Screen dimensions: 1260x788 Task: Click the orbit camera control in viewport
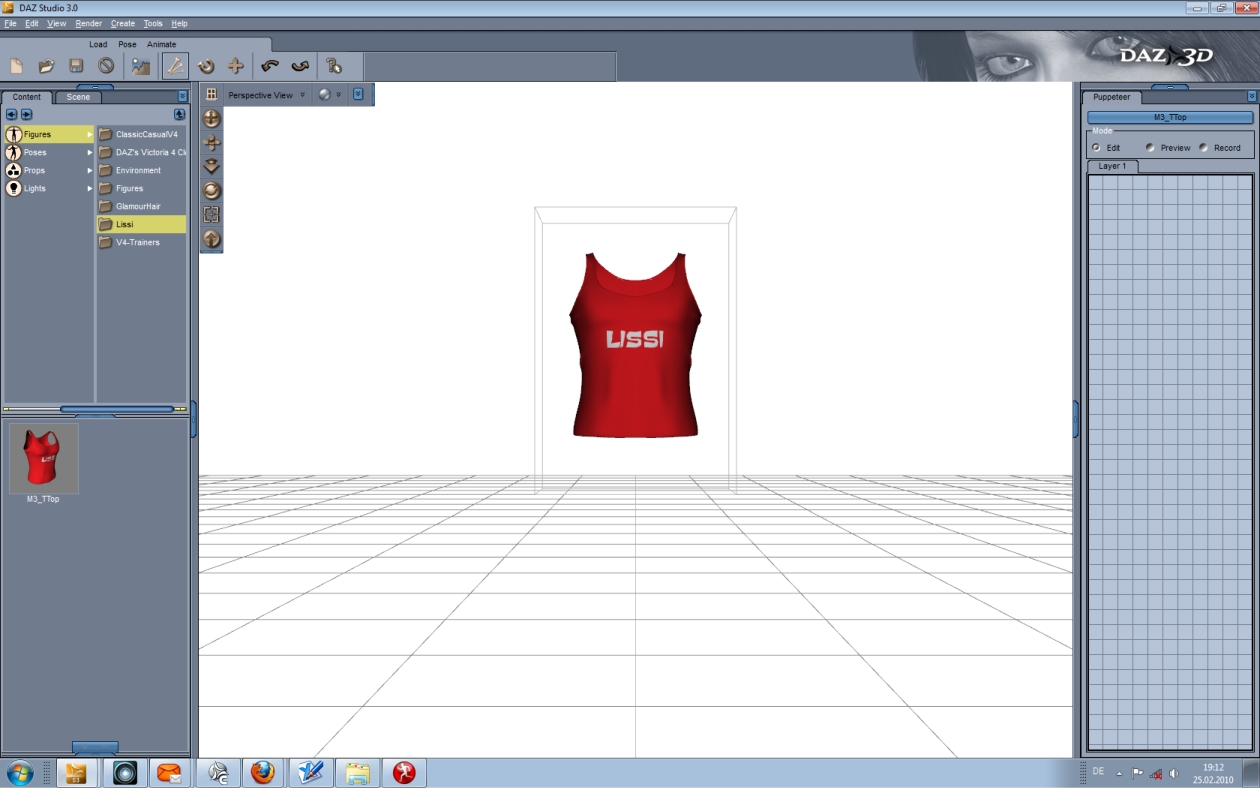212,118
